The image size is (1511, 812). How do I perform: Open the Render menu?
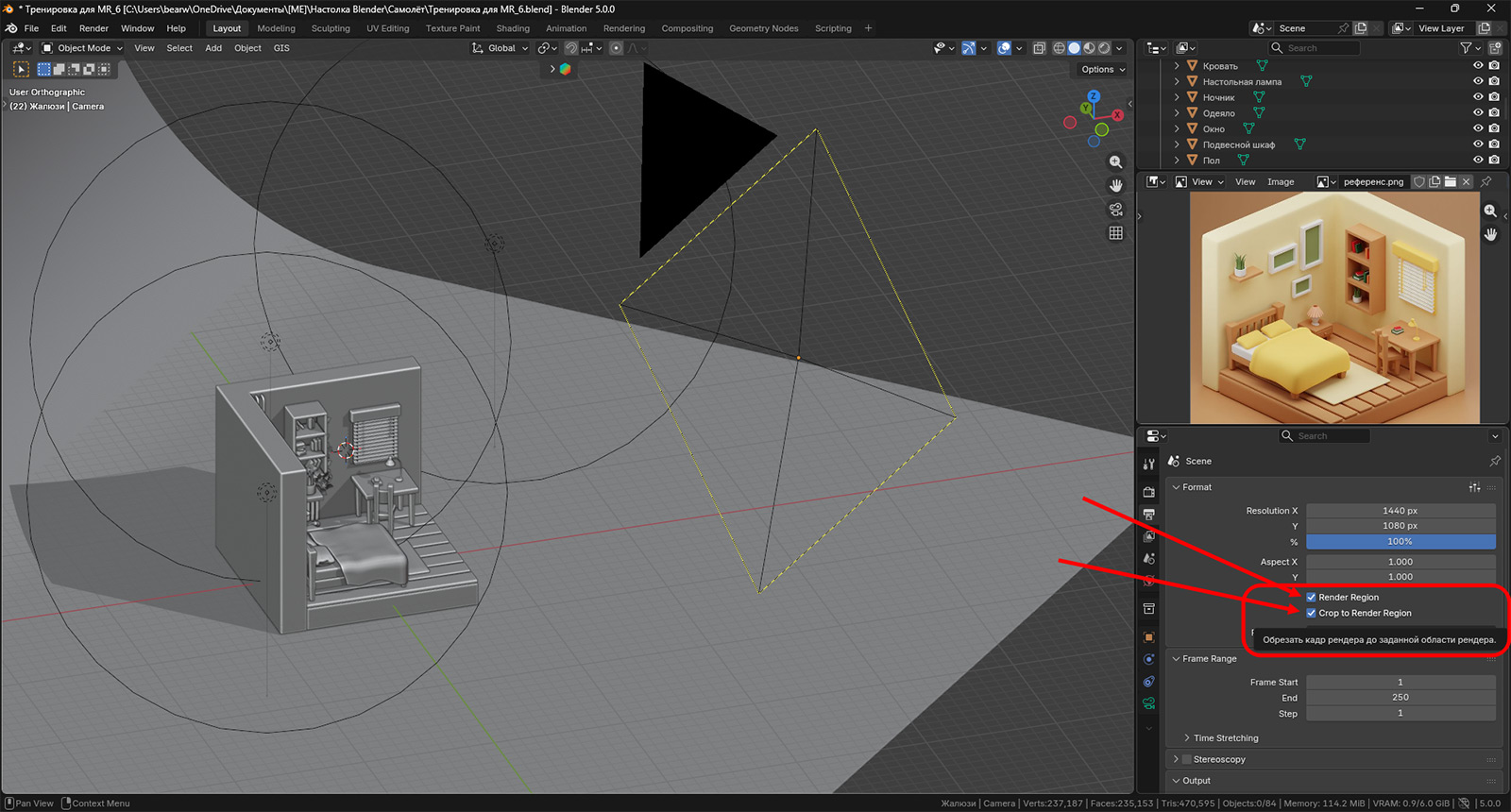(x=93, y=28)
